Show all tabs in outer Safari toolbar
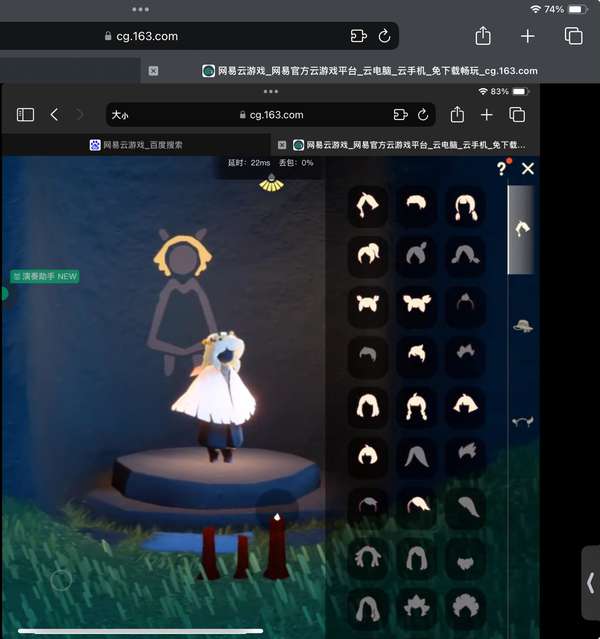Screen dimensions: 600x639 coord(574,36)
